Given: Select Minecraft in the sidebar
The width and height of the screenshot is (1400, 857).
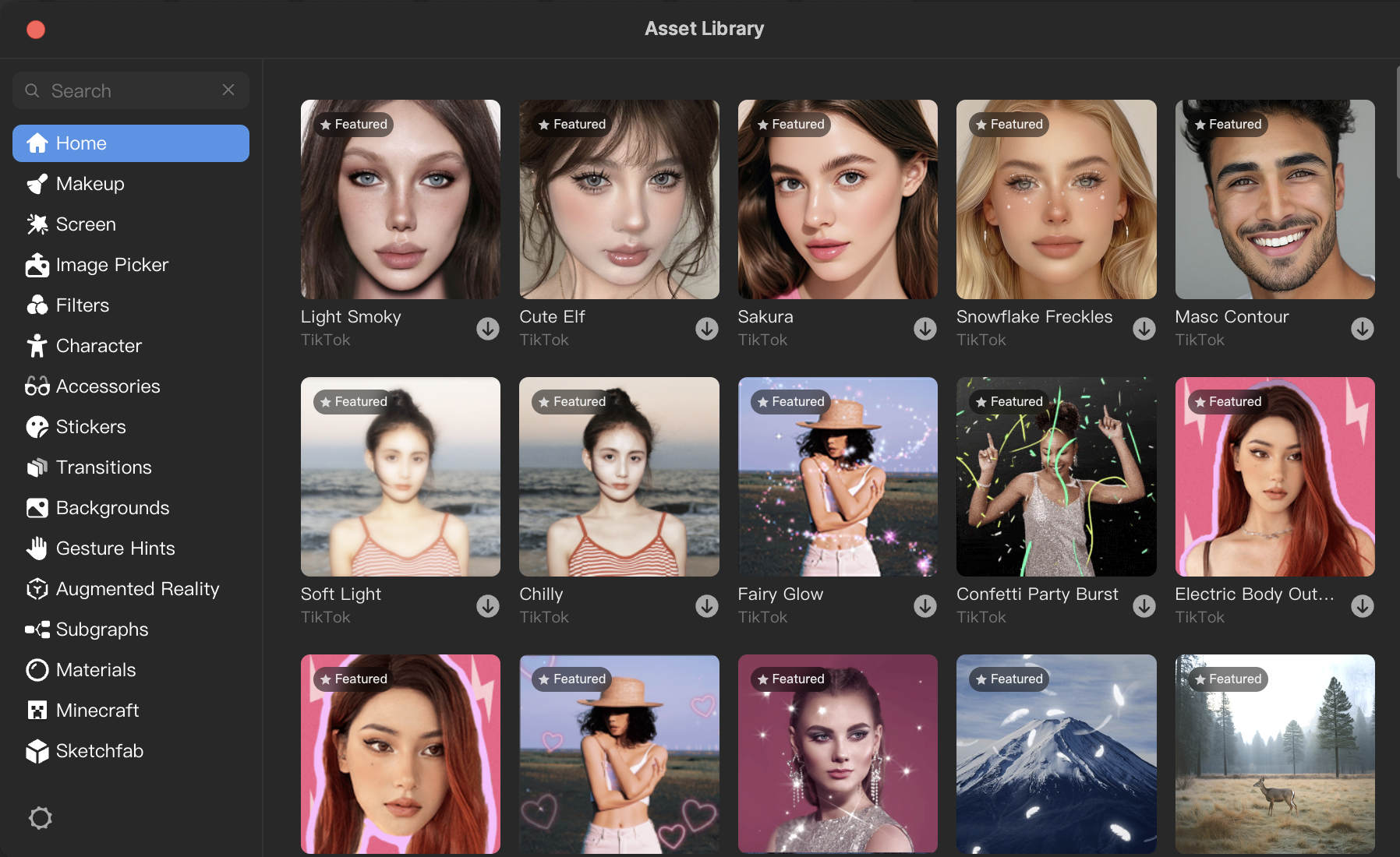Looking at the screenshot, I should click(131, 711).
